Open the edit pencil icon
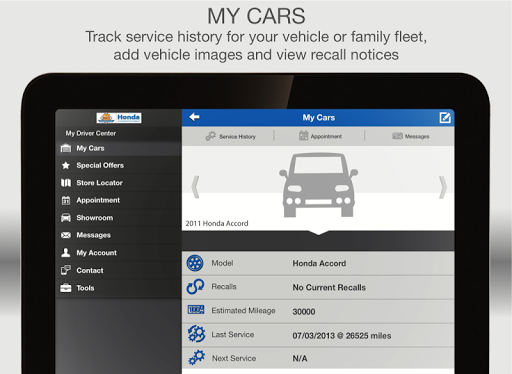Image resolution: width=512 pixels, height=374 pixels. coord(445,117)
